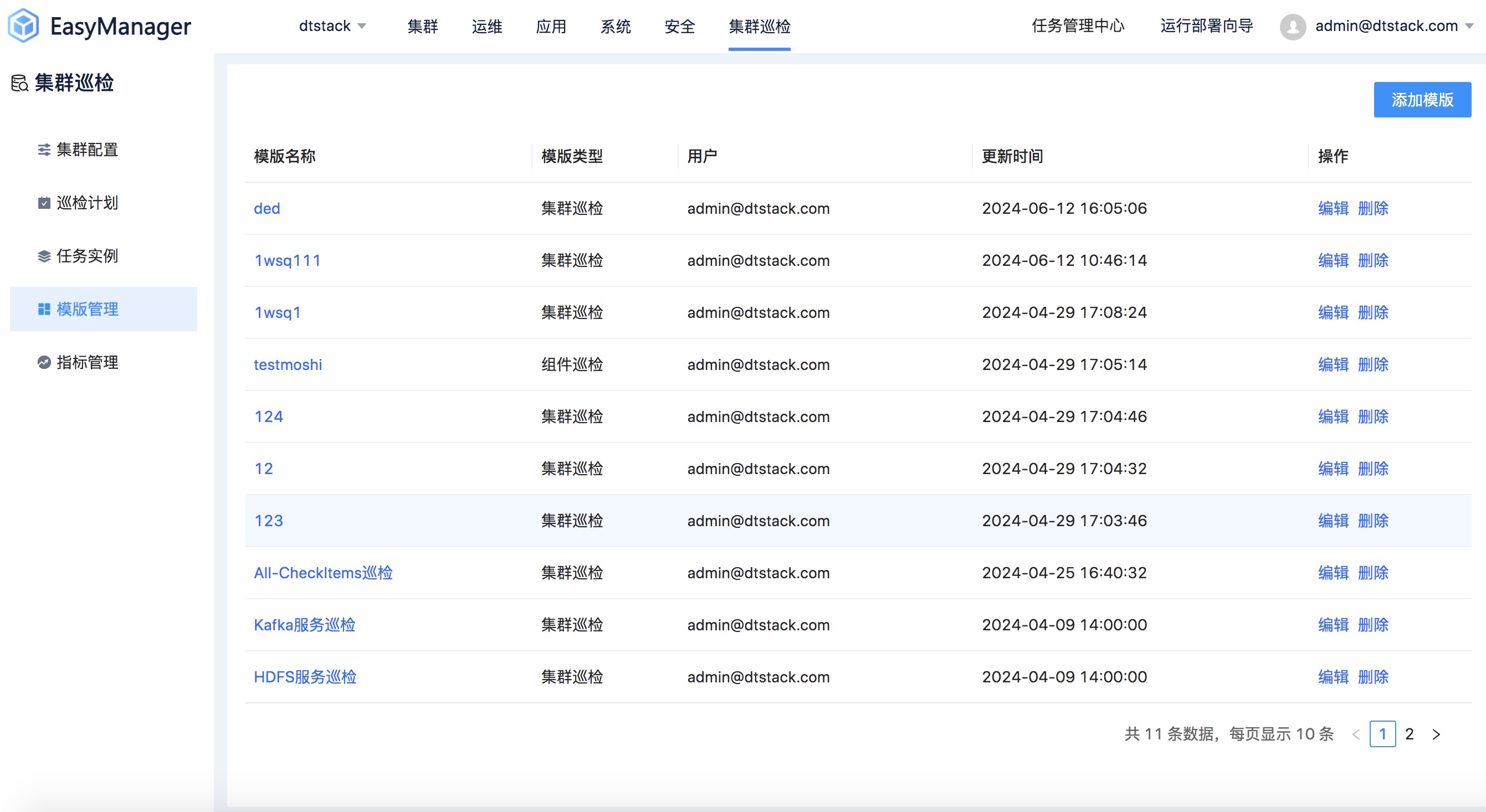Open 任务管理中心
1486x812 pixels.
[1078, 26]
